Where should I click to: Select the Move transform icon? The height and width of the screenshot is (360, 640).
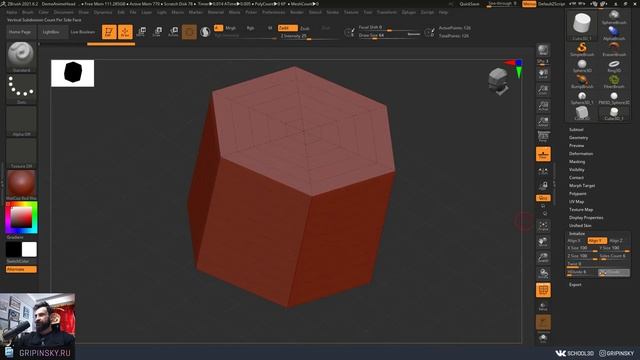(x=141, y=32)
